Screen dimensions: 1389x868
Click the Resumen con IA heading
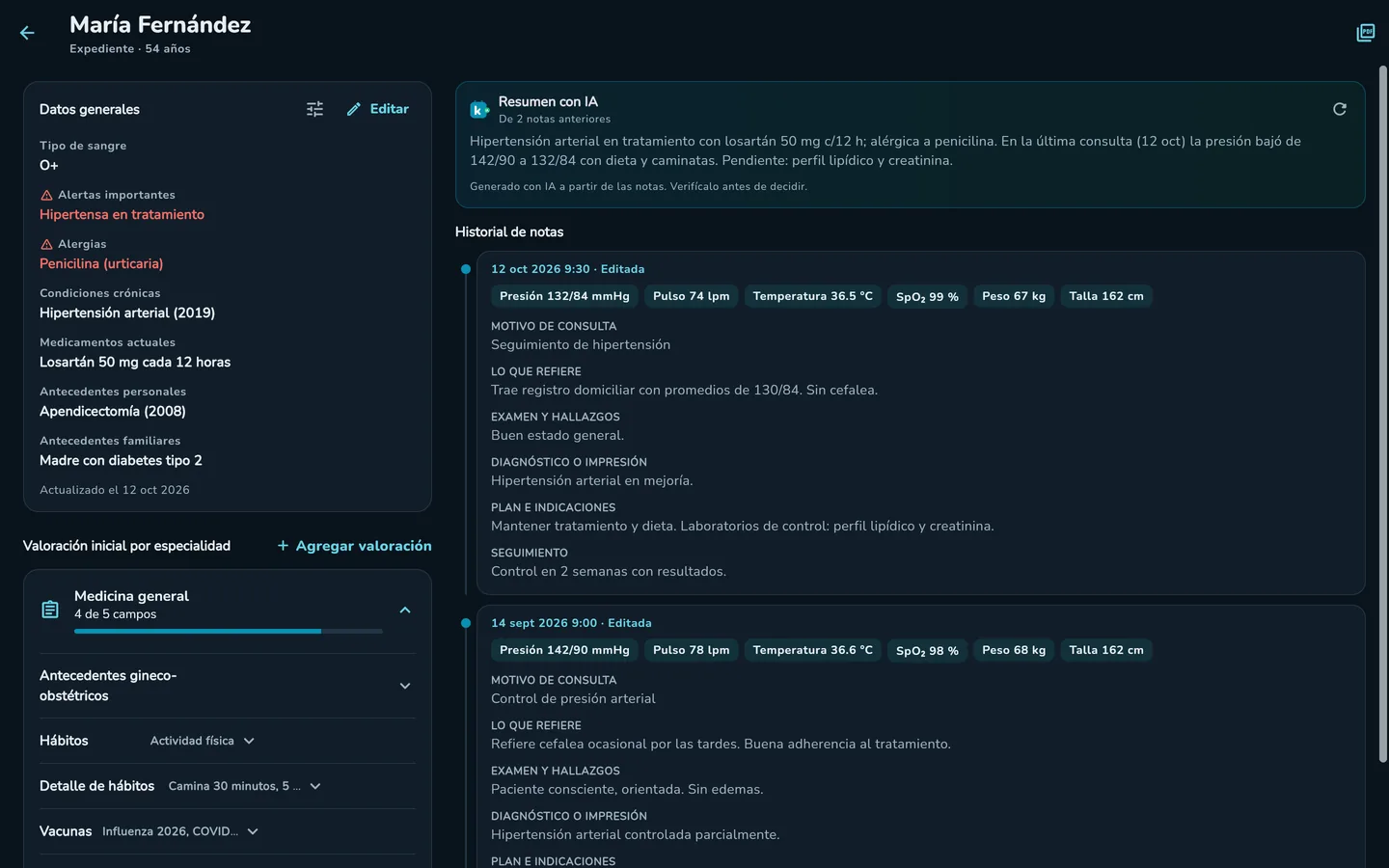coord(548,101)
